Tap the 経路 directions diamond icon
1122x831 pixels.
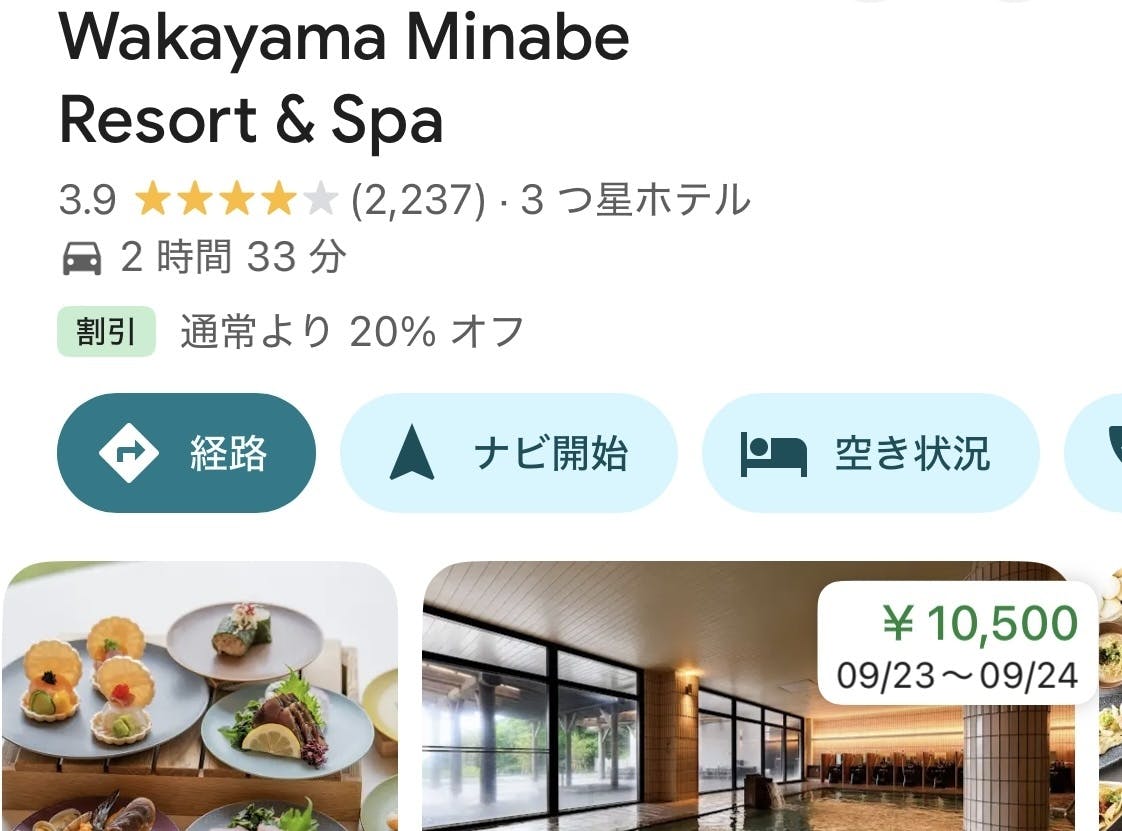click(x=129, y=452)
